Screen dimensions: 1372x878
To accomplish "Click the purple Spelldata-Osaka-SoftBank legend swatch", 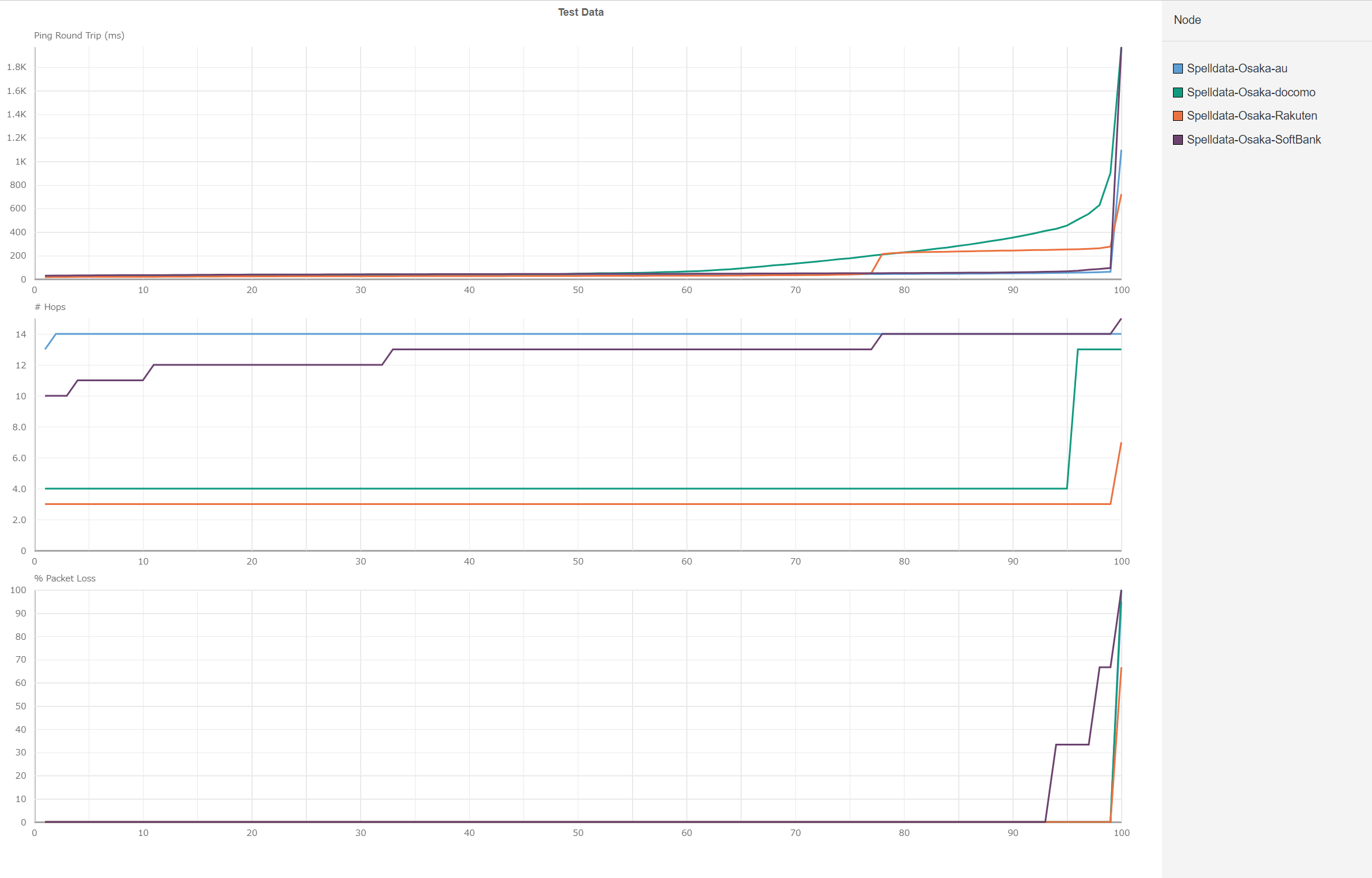I will (x=1178, y=140).
